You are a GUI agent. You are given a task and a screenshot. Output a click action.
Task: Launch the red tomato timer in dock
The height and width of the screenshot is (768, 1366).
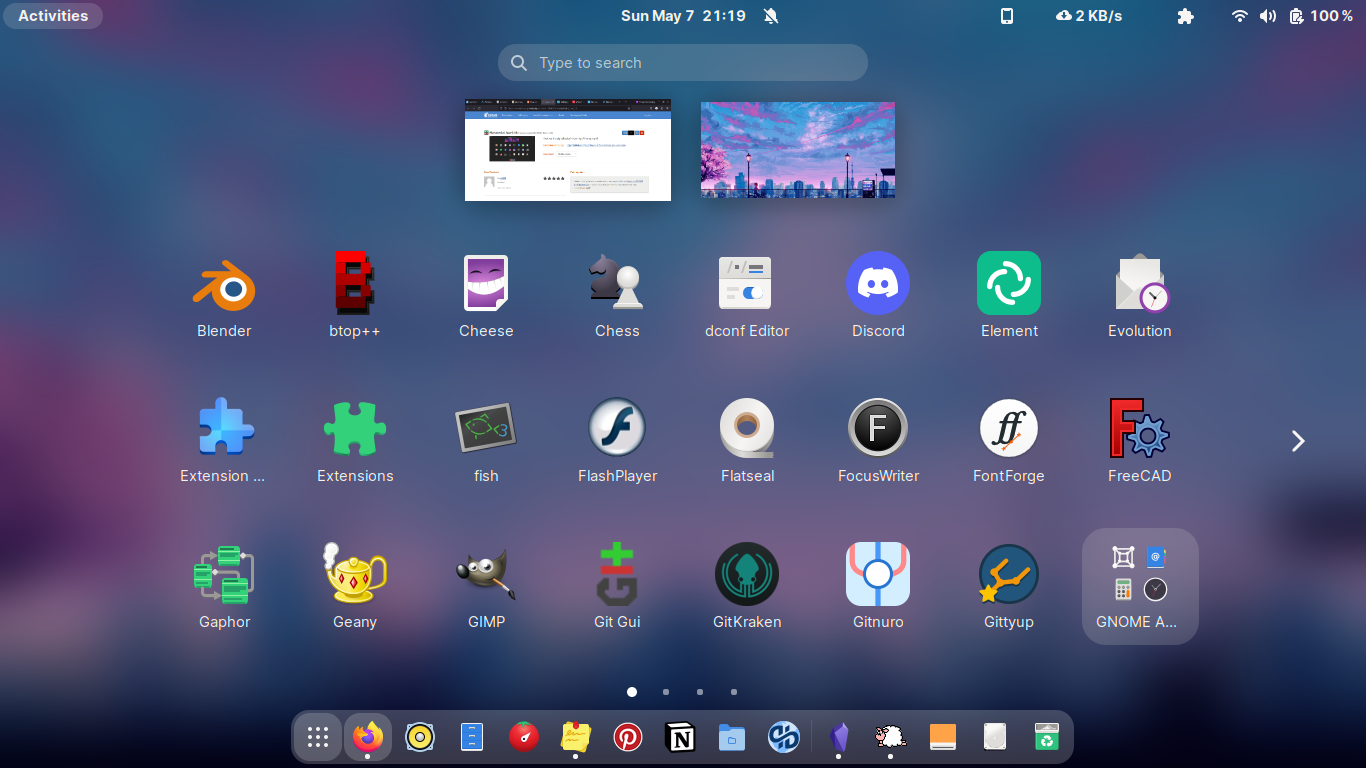click(x=524, y=738)
